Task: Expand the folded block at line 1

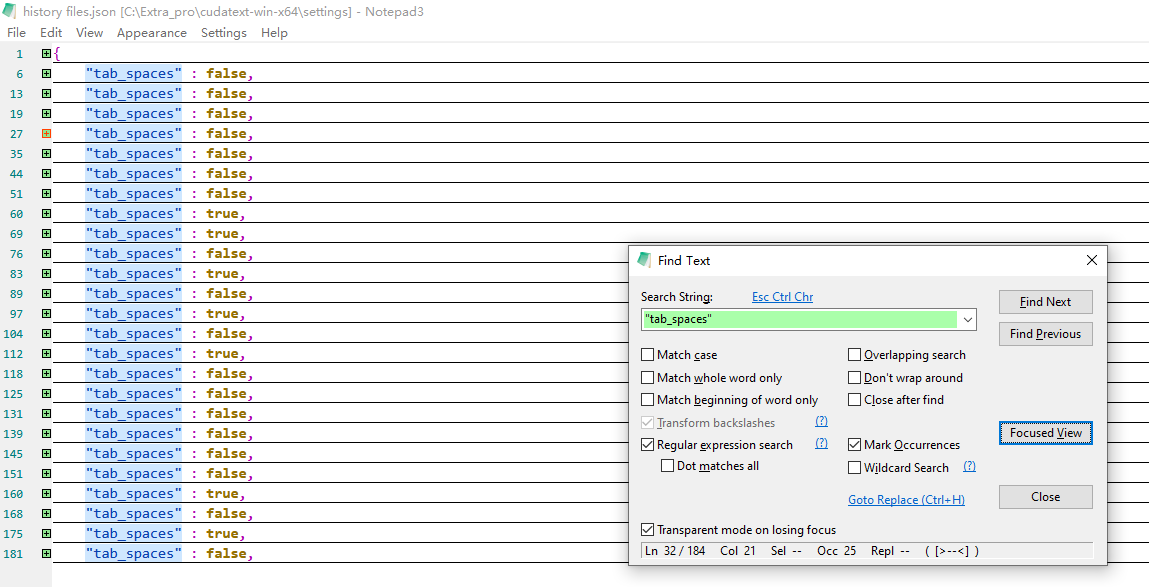Action: pos(46,54)
